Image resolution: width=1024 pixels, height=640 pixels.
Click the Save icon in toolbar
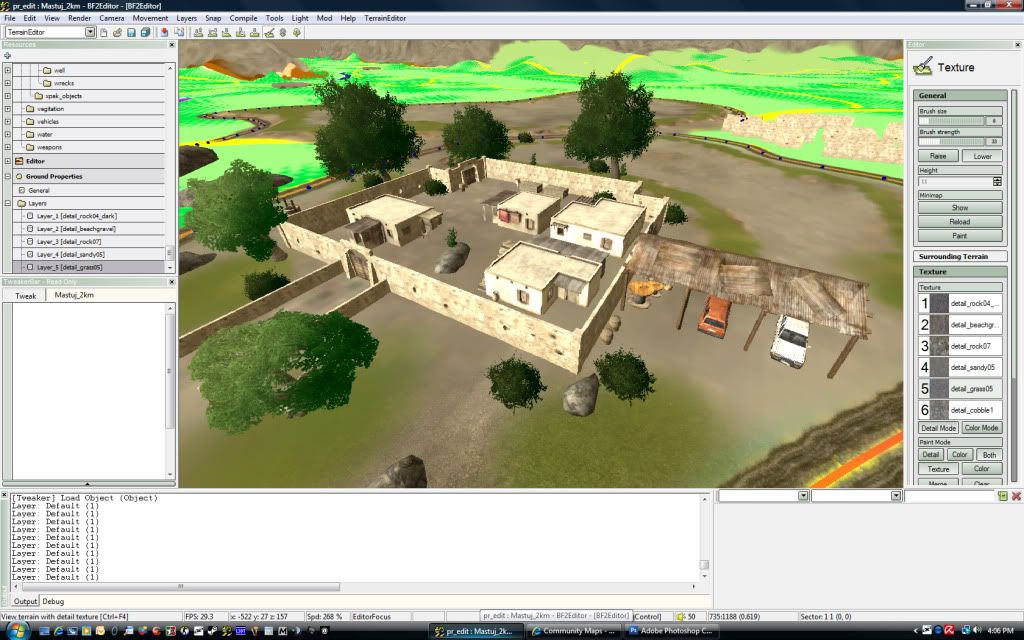click(131, 32)
